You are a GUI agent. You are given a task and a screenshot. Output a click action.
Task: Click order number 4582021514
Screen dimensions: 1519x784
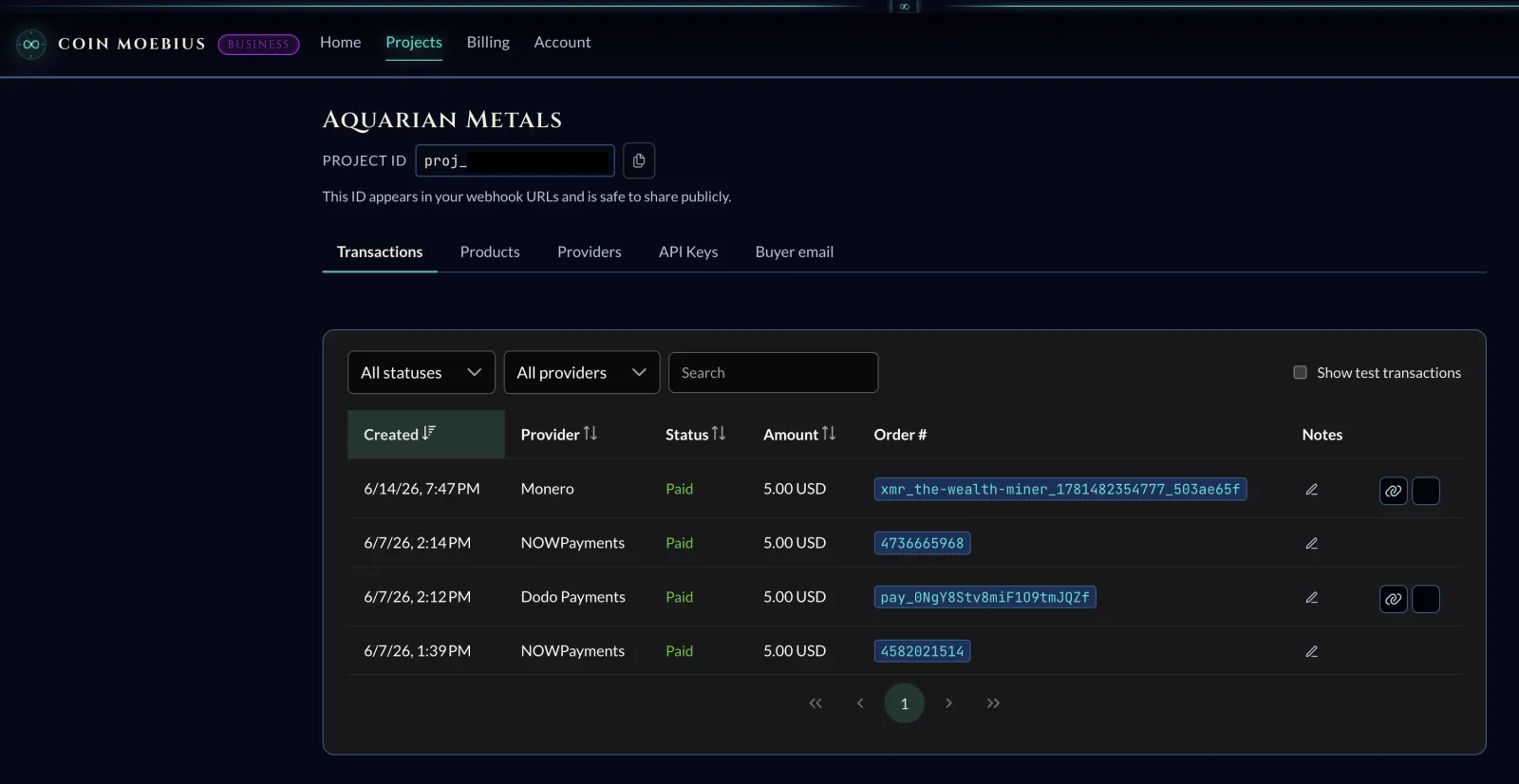click(x=922, y=652)
